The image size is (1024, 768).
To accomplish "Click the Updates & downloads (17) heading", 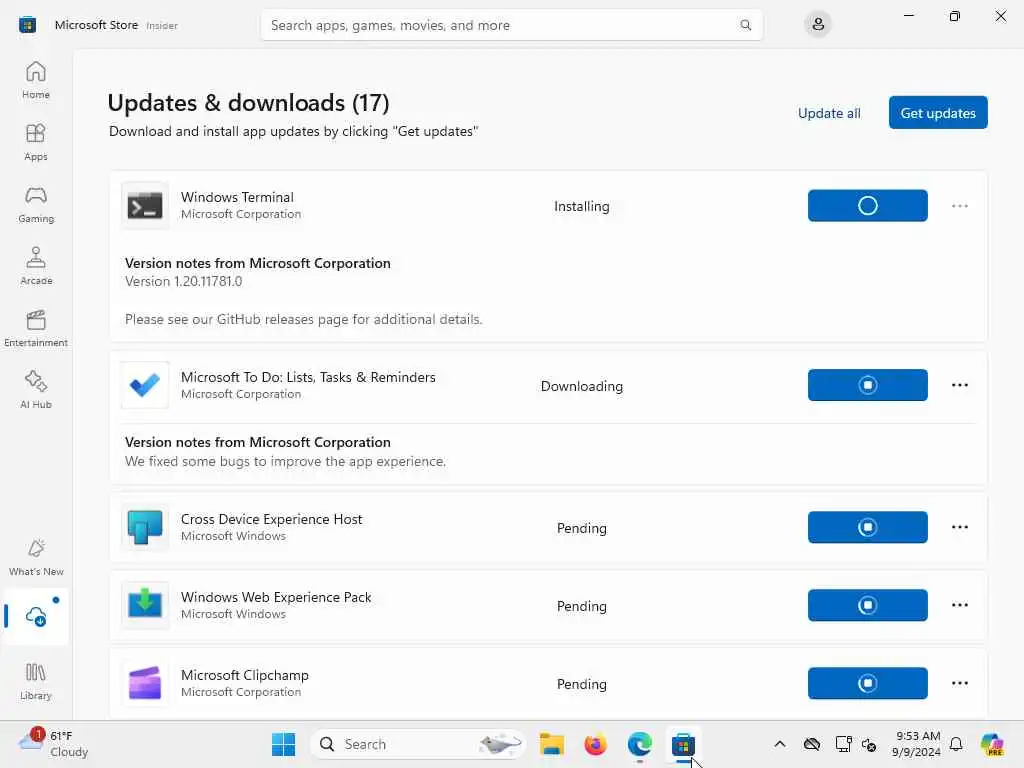I will 248,103.
